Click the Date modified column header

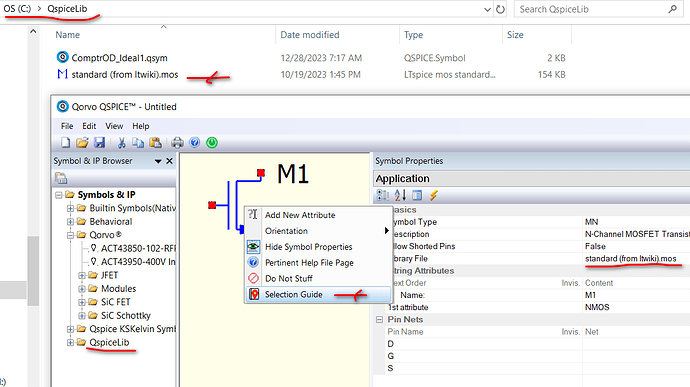tap(310, 35)
